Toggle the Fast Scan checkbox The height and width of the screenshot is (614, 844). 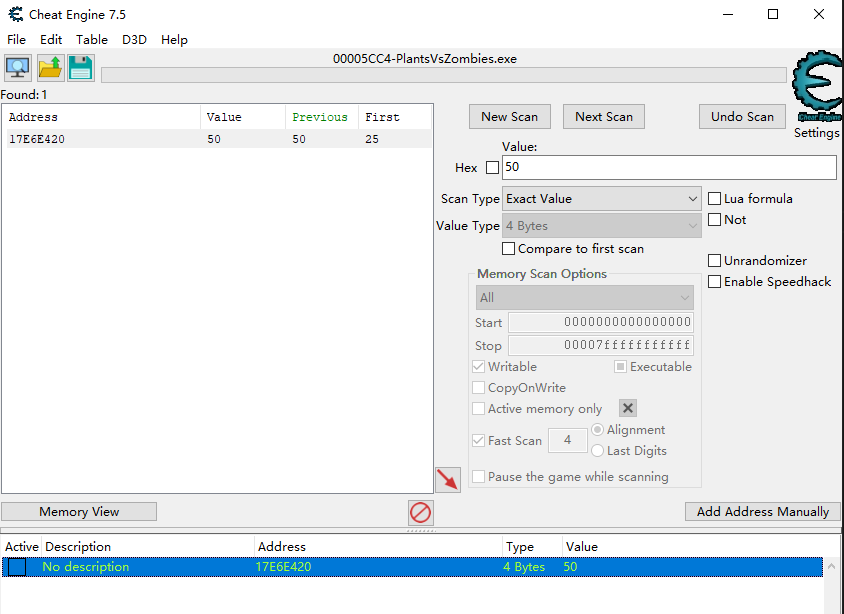tap(478, 440)
